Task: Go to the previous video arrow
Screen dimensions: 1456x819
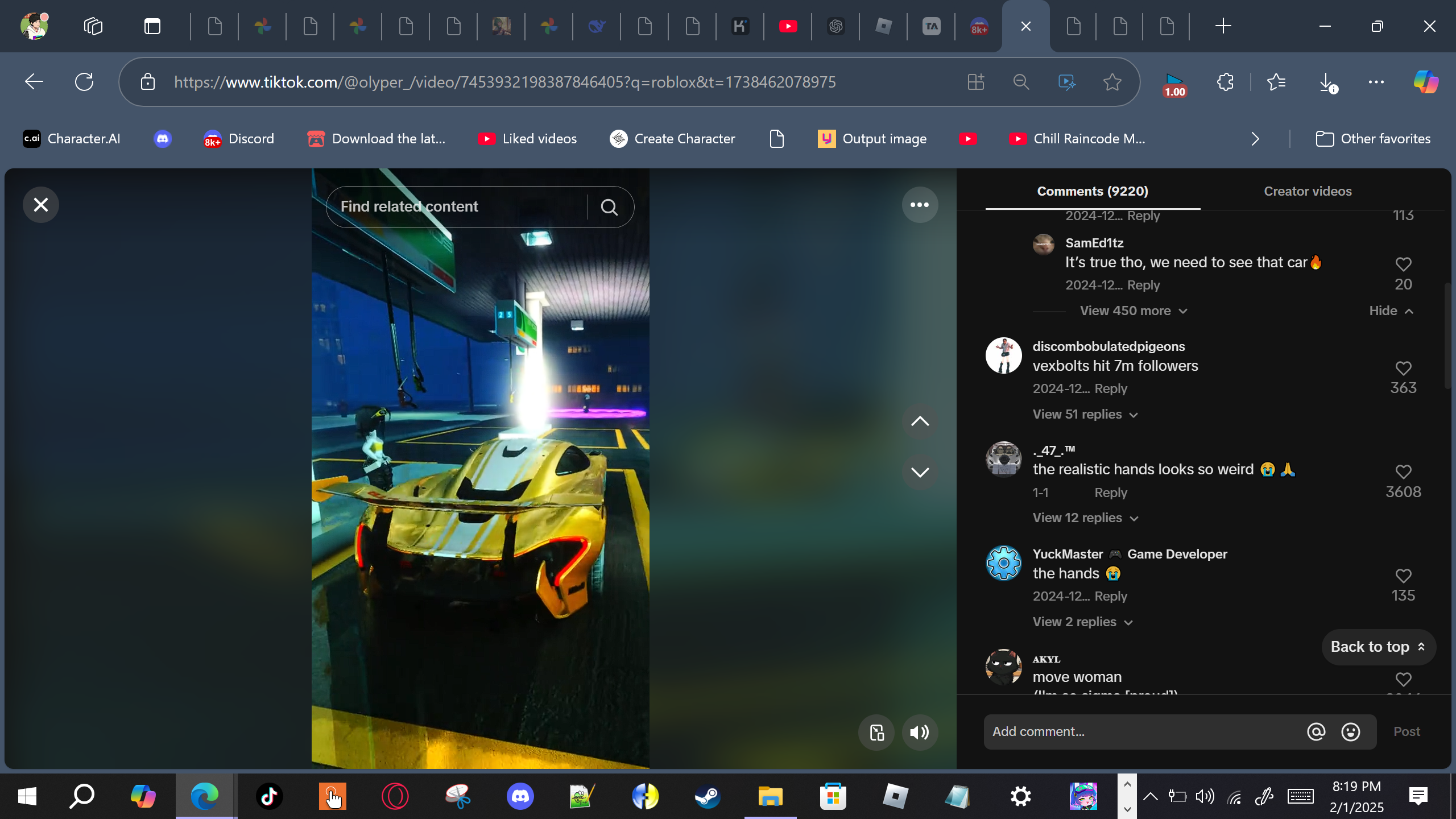Action: [x=920, y=421]
